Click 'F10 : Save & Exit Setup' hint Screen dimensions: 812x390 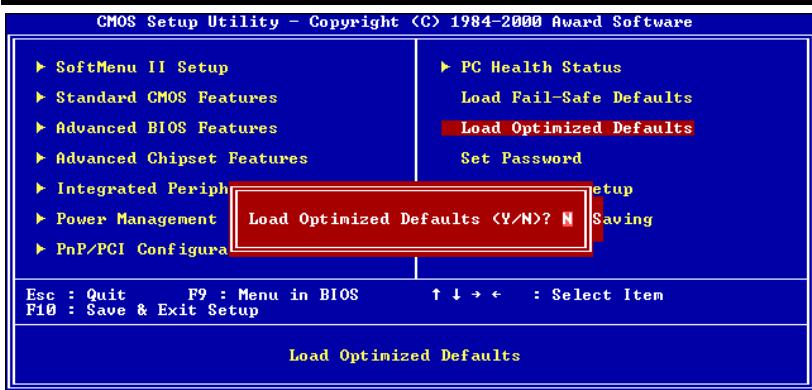(142, 310)
